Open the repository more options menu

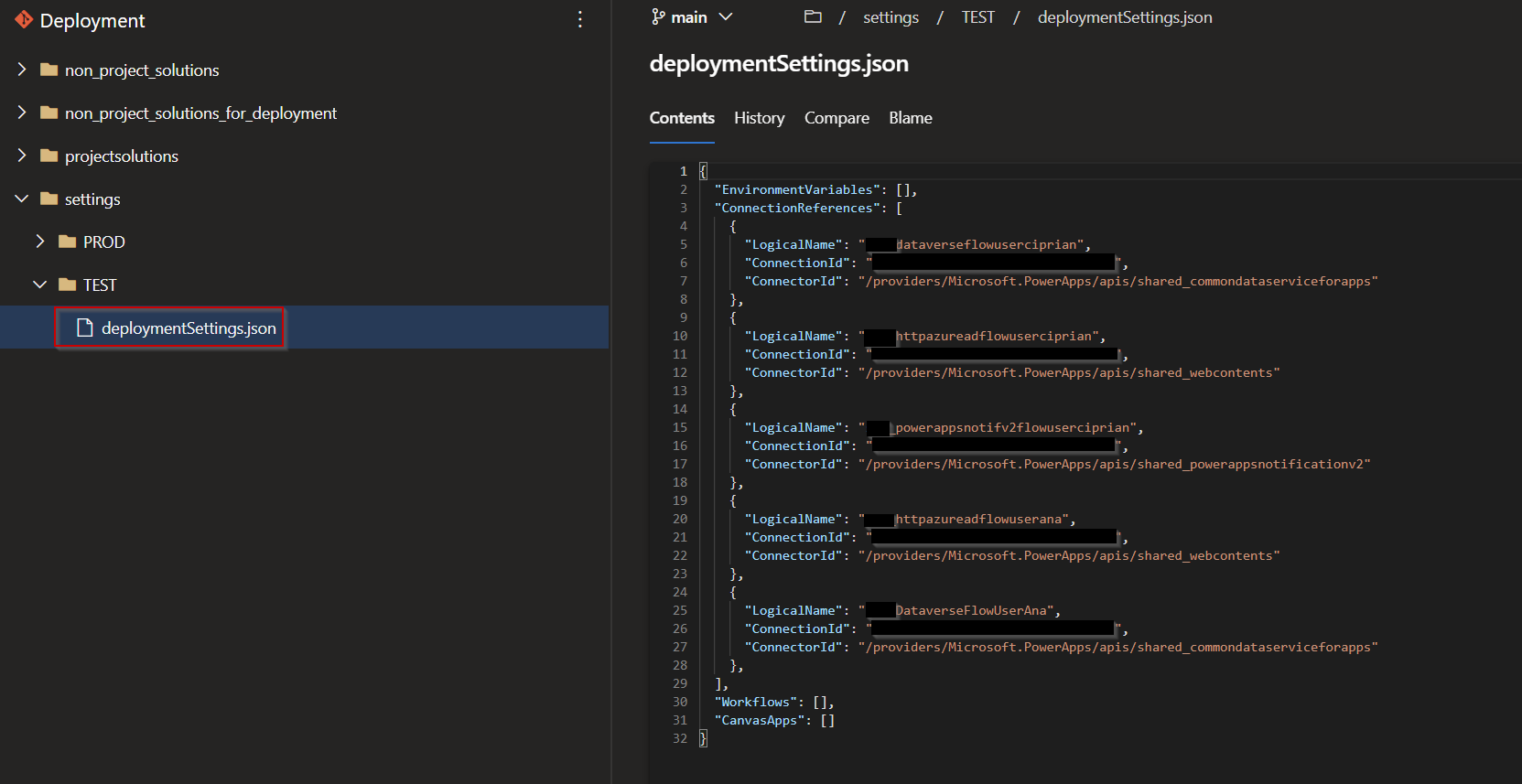[x=579, y=20]
